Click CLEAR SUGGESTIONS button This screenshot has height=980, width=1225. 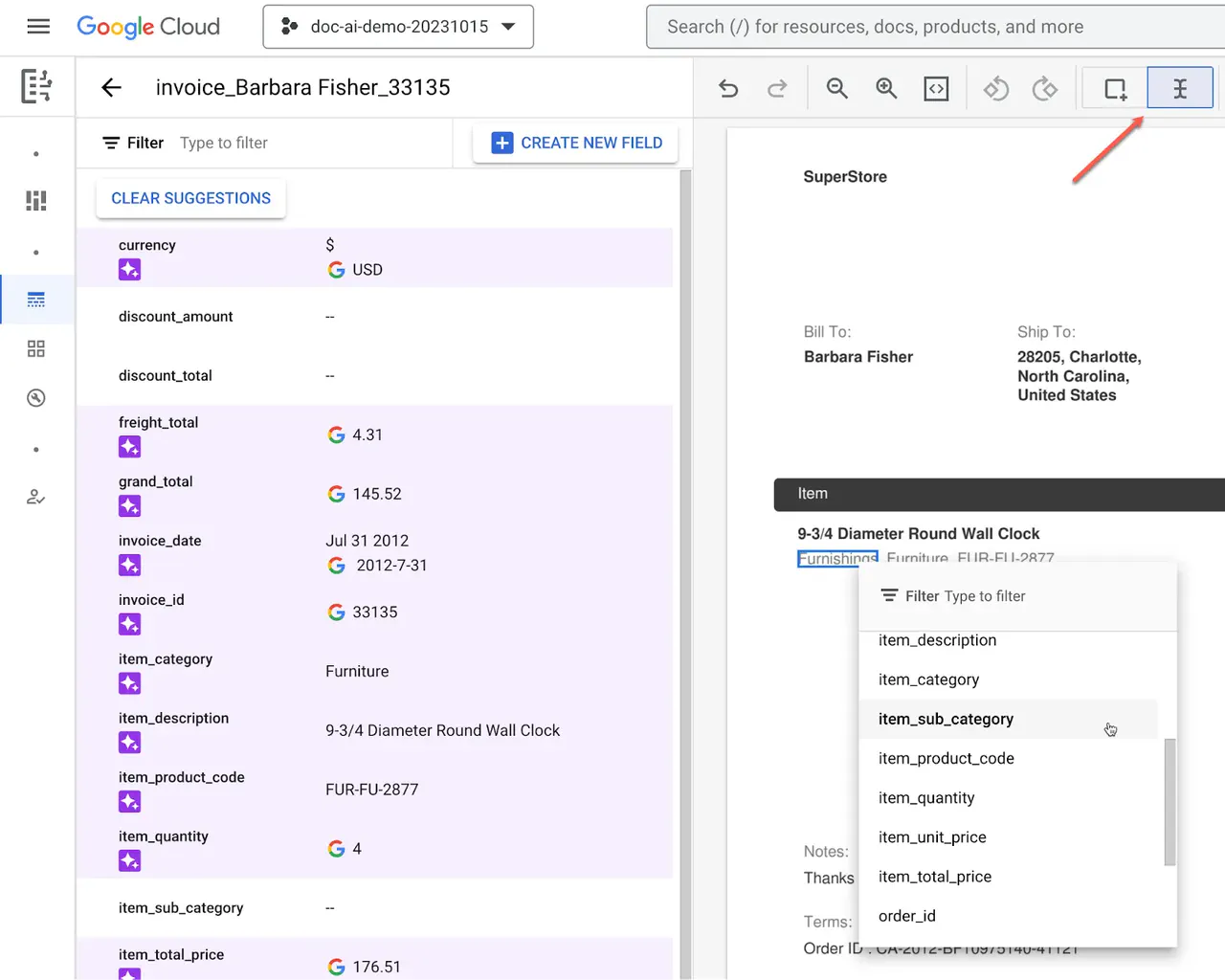click(191, 198)
